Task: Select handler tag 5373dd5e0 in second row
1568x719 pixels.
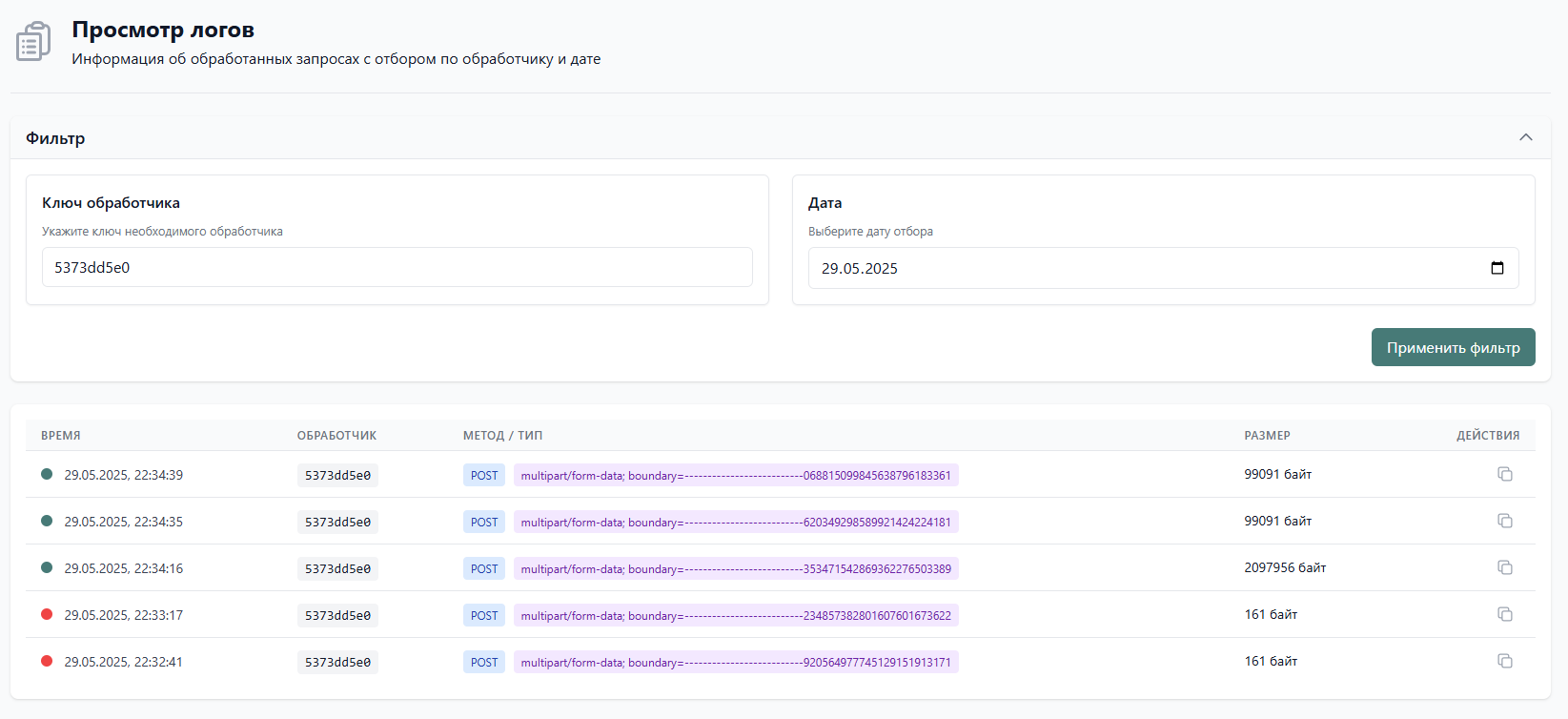Action: click(x=337, y=522)
